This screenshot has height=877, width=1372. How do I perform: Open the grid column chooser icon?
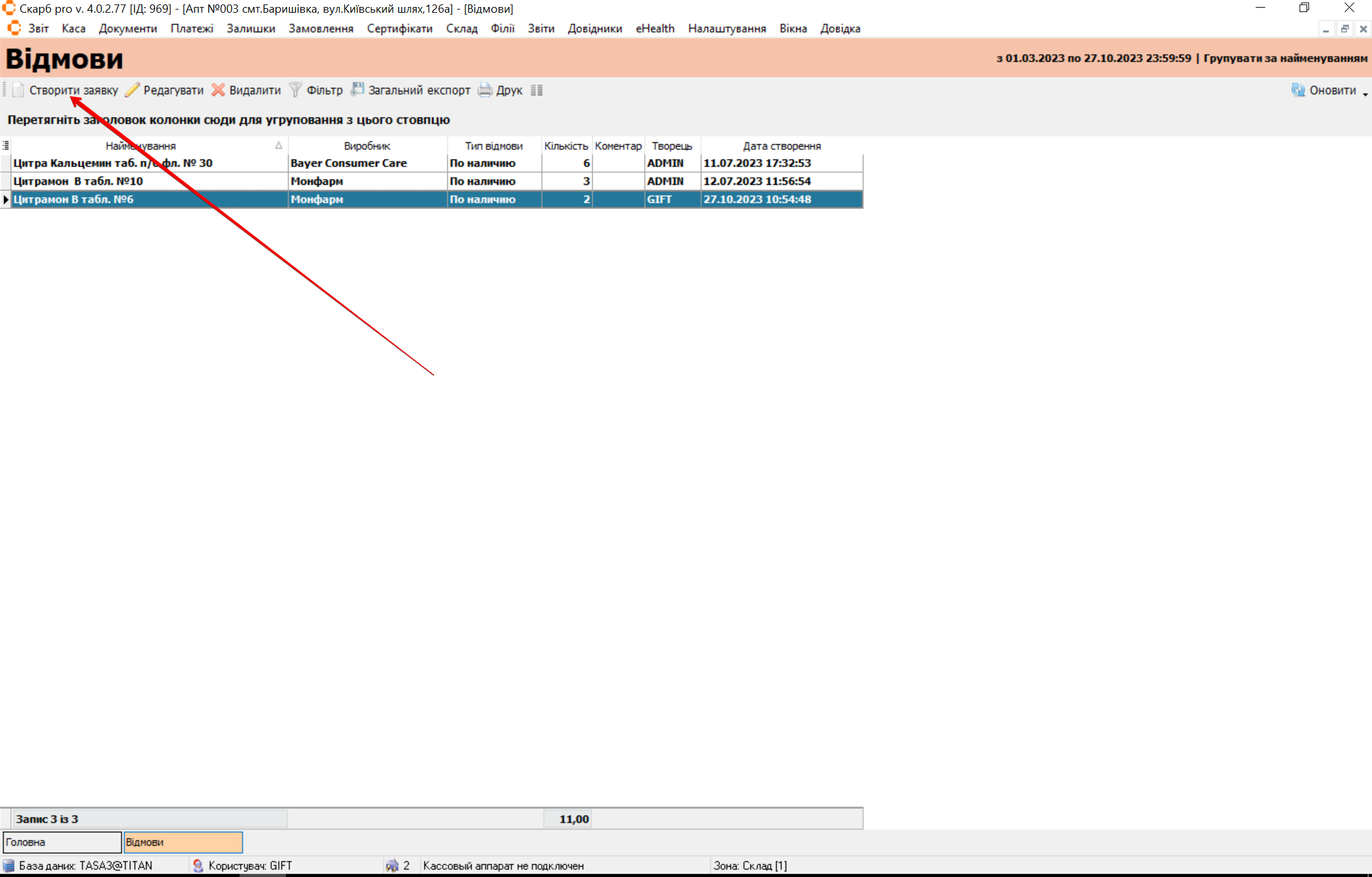click(x=6, y=146)
